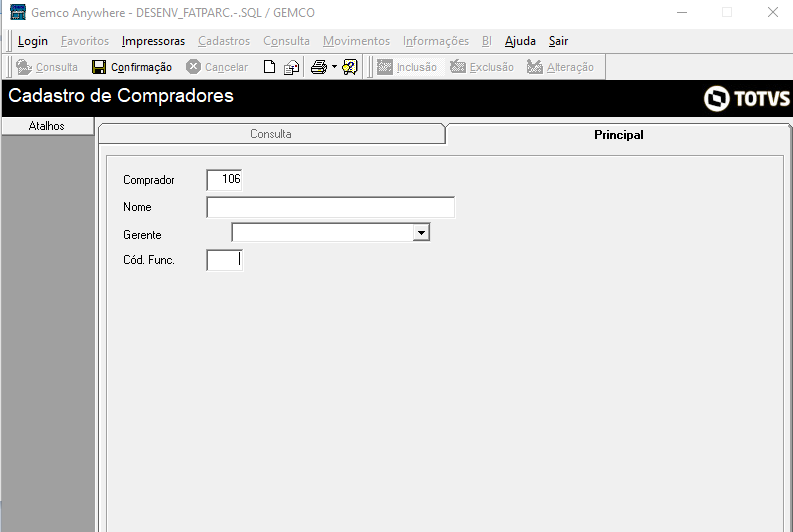Click the Confirmação save button
The image size is (793, 532).
pyautogui.click(x=132, y=67)
